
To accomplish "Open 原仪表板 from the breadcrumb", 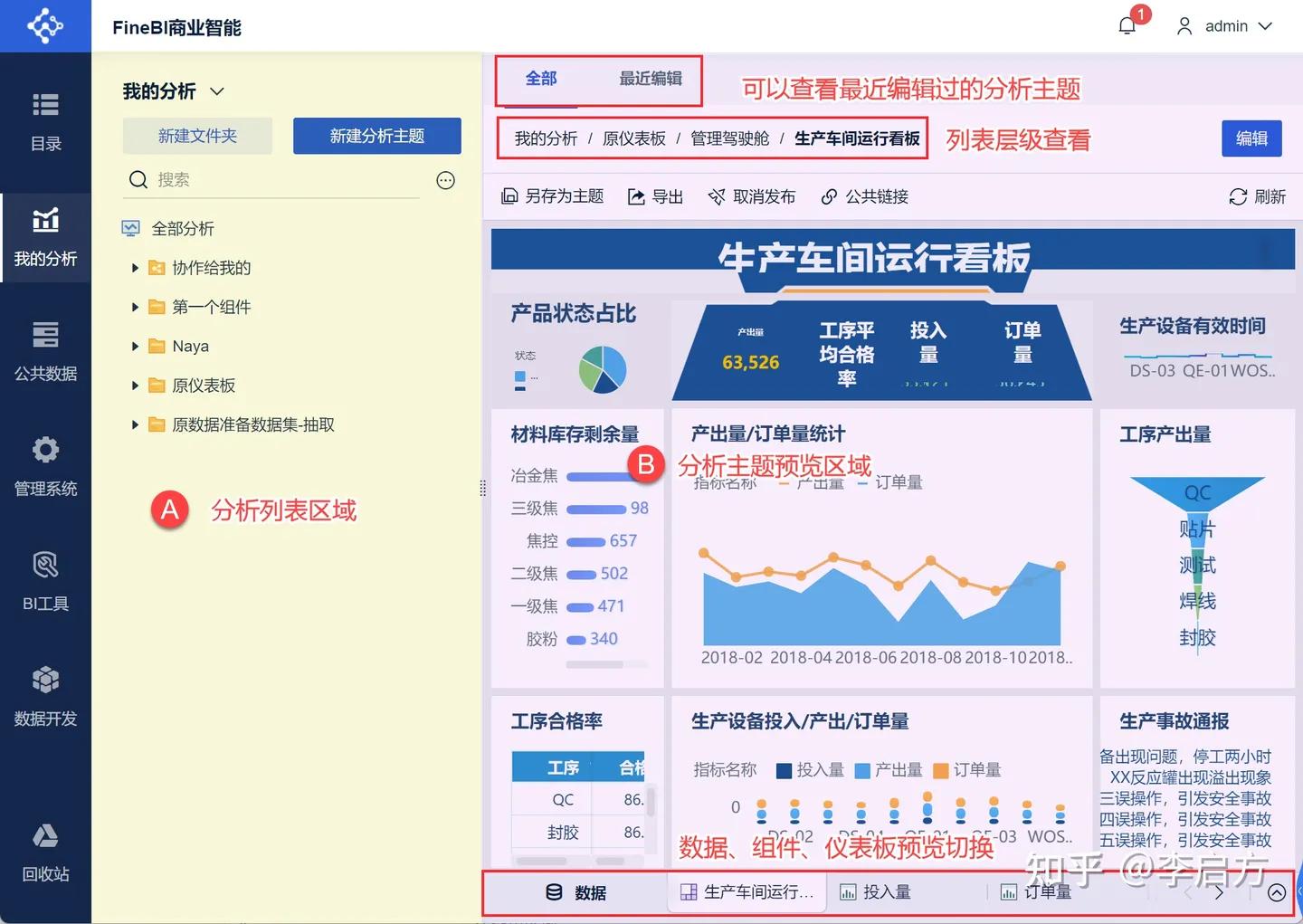I will tap(633, 138).
